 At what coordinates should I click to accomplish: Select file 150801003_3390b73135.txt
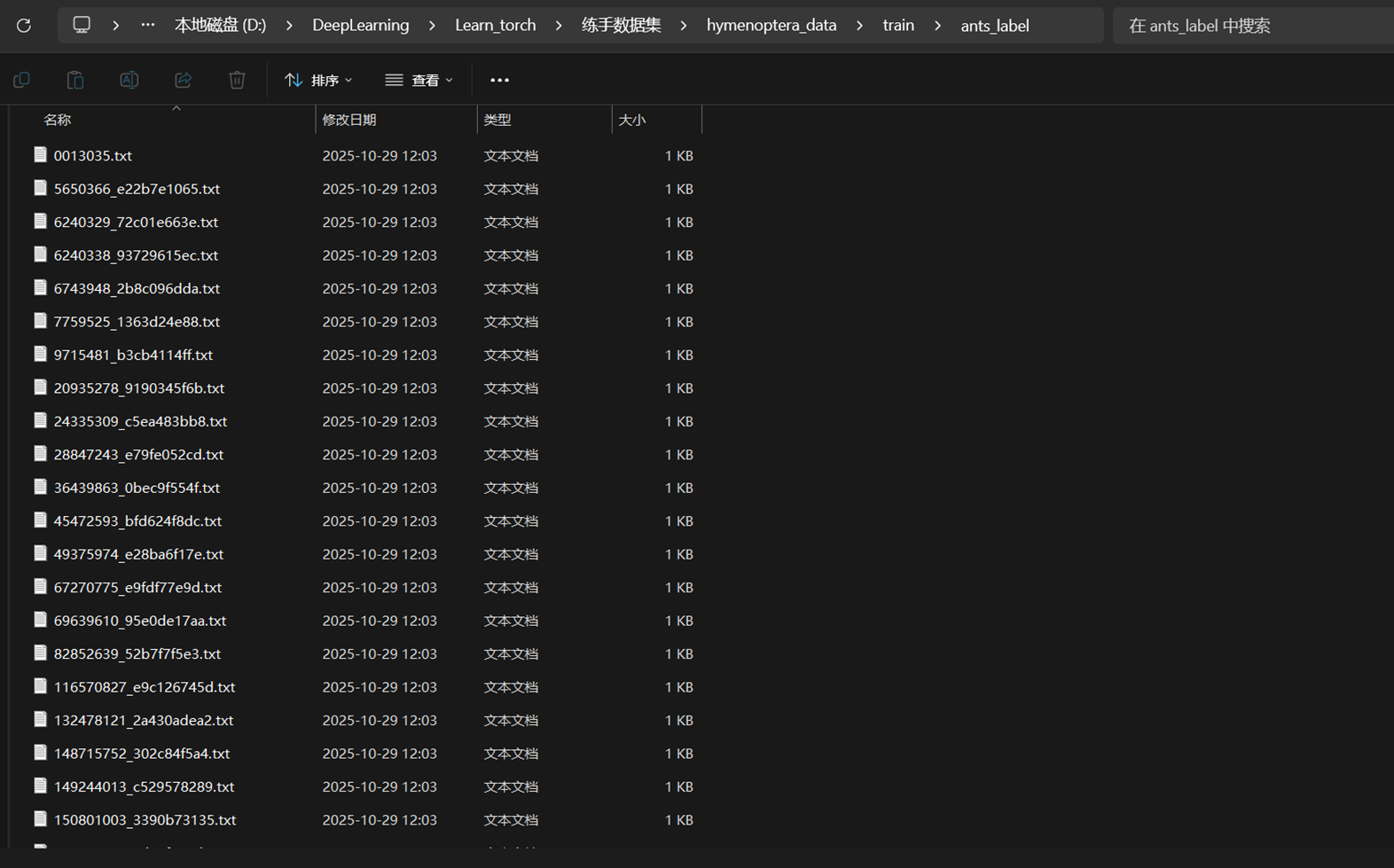145,820
